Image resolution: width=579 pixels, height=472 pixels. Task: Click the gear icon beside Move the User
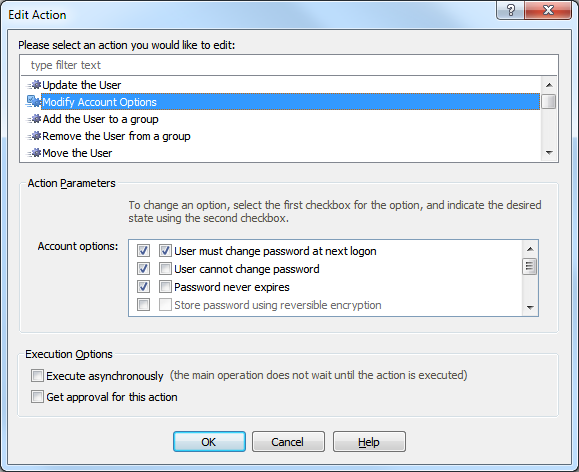click(x=34, y=153)
